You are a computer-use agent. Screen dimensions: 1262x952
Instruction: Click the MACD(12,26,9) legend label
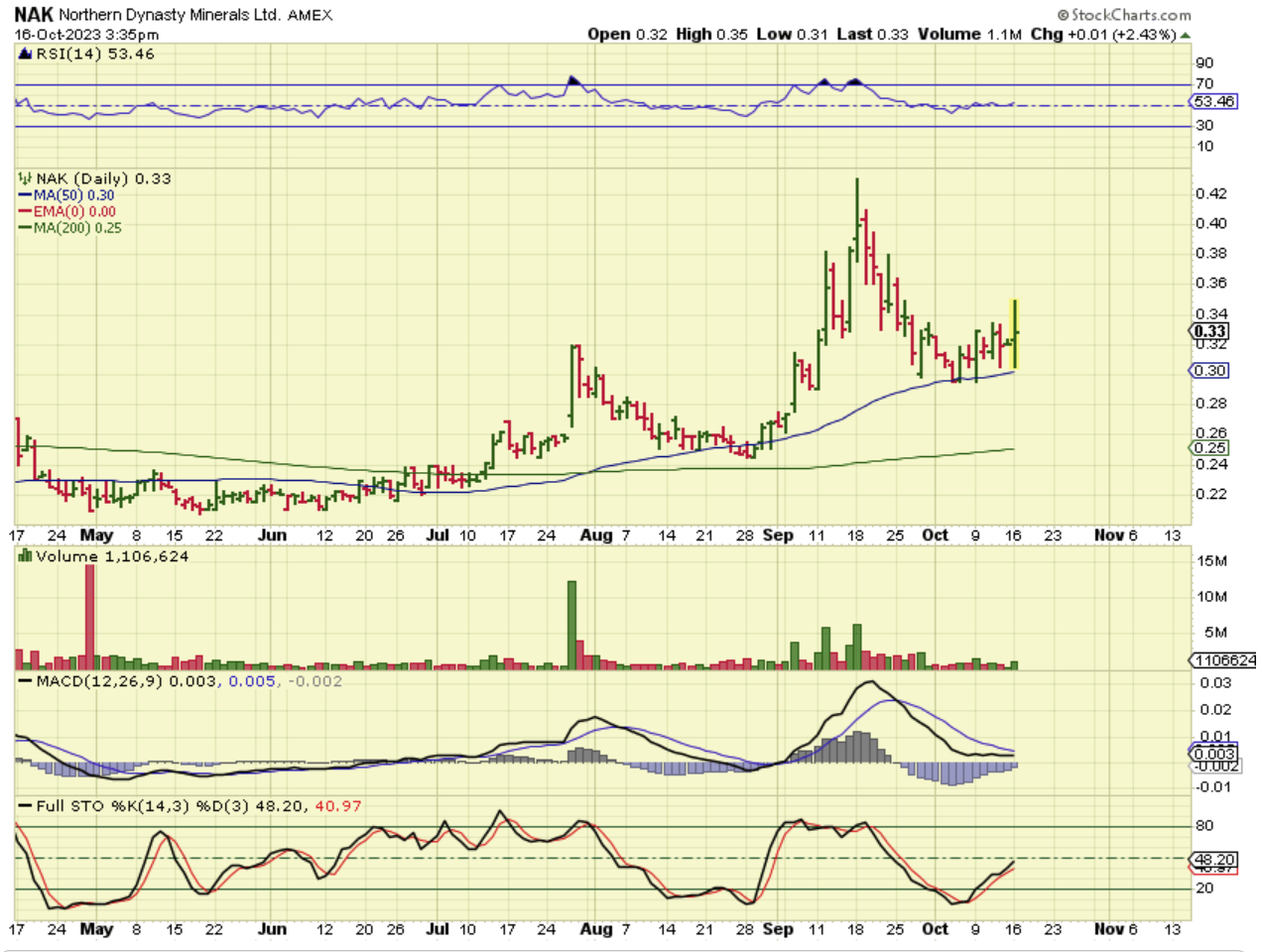pyautogui.click(x=99, y=681)
